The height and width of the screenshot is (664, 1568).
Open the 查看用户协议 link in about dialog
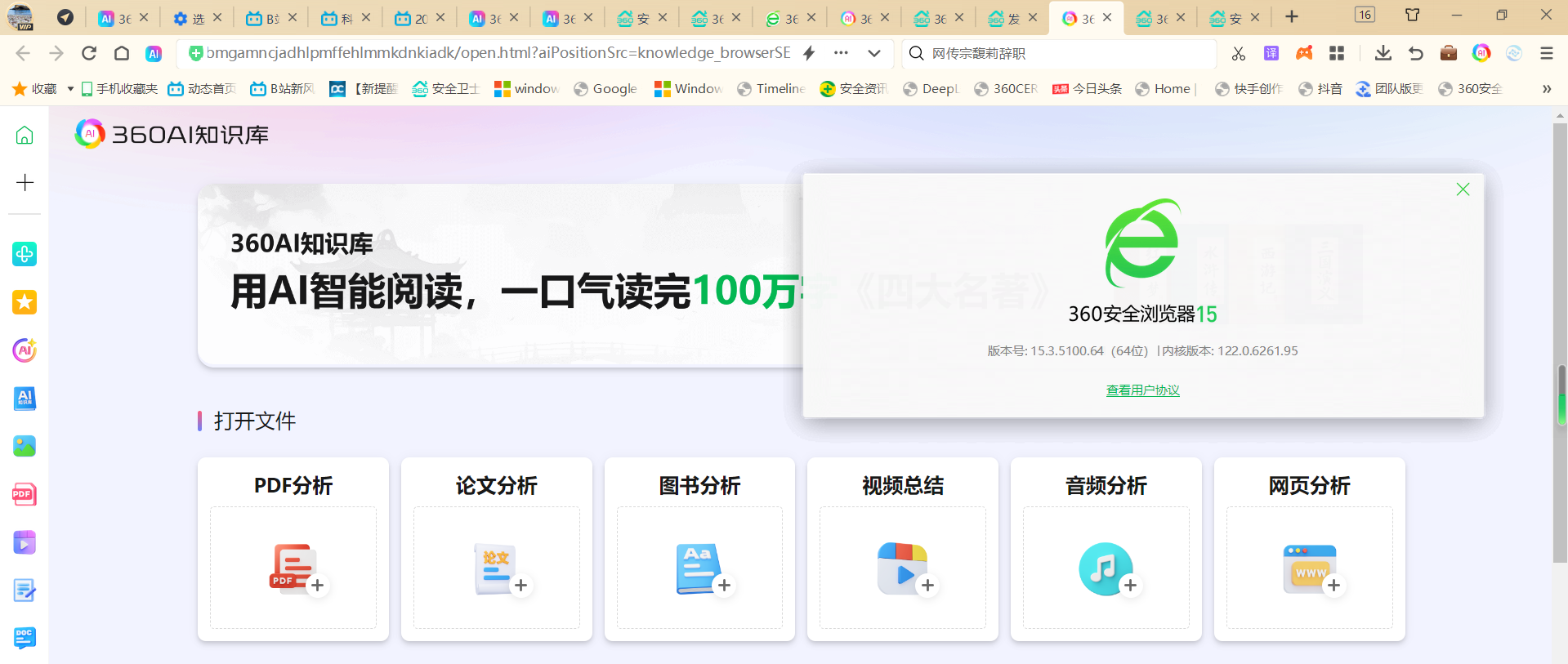coord(1142,390)
